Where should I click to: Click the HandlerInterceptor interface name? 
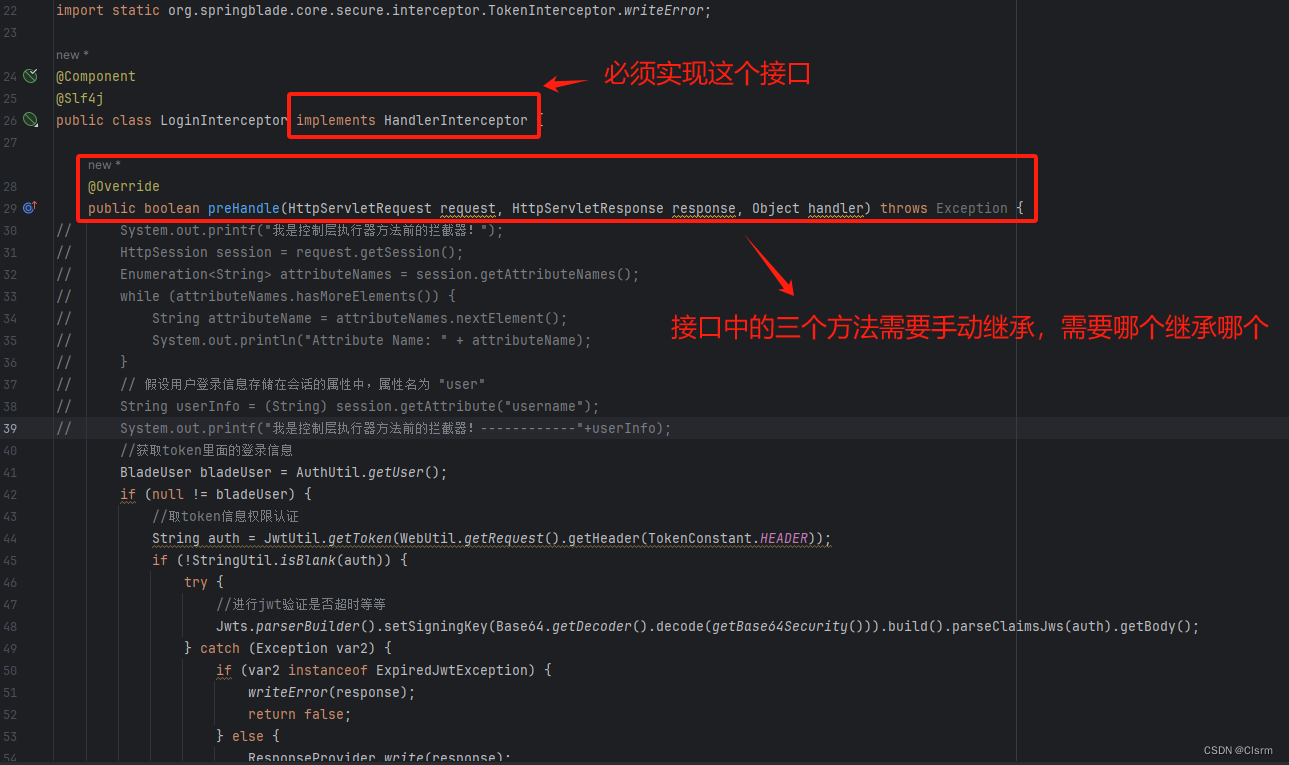(456, 120)
